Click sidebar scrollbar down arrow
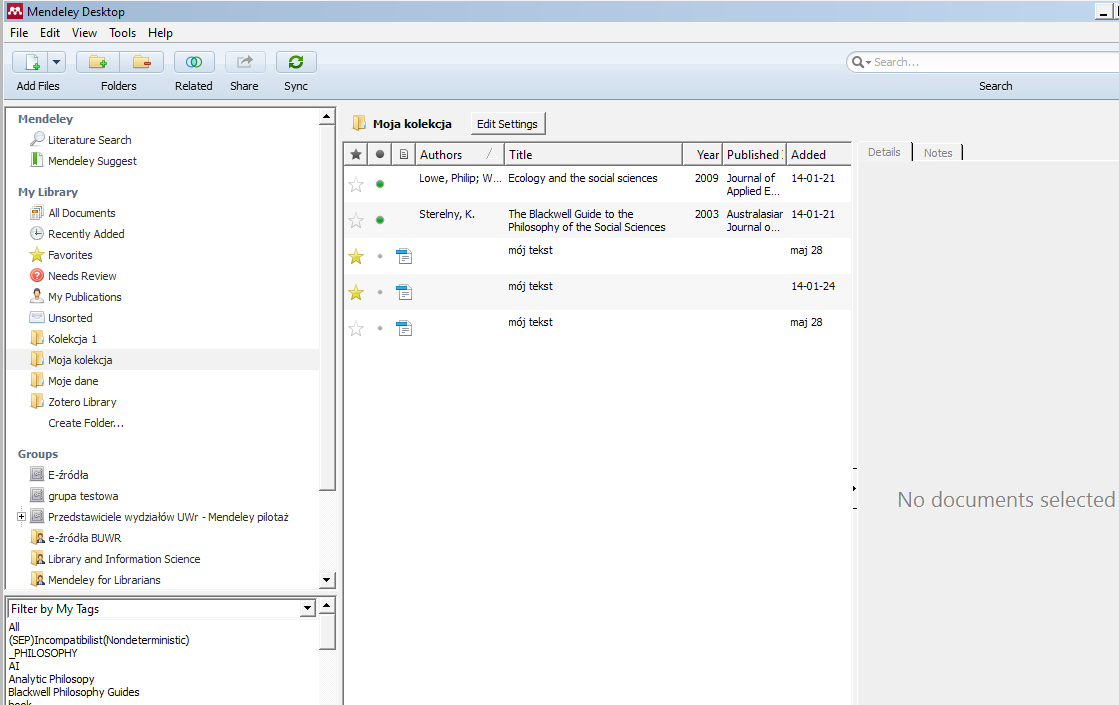 326,580
